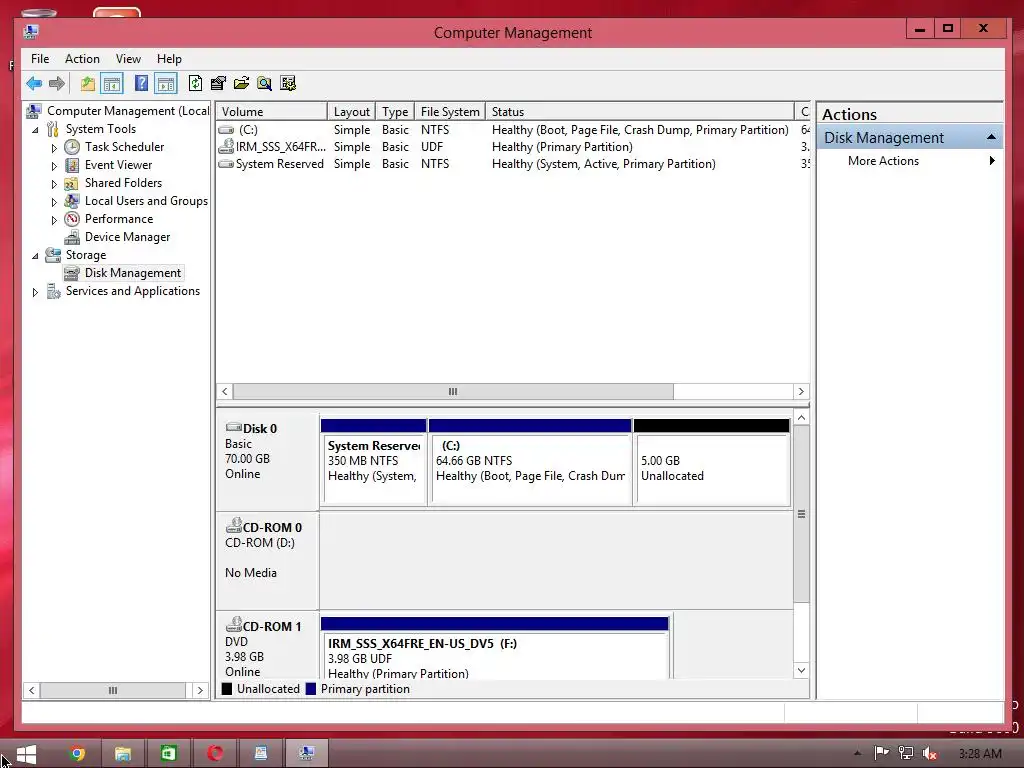Collapse the Disk Management actions section

pos(991,137)
